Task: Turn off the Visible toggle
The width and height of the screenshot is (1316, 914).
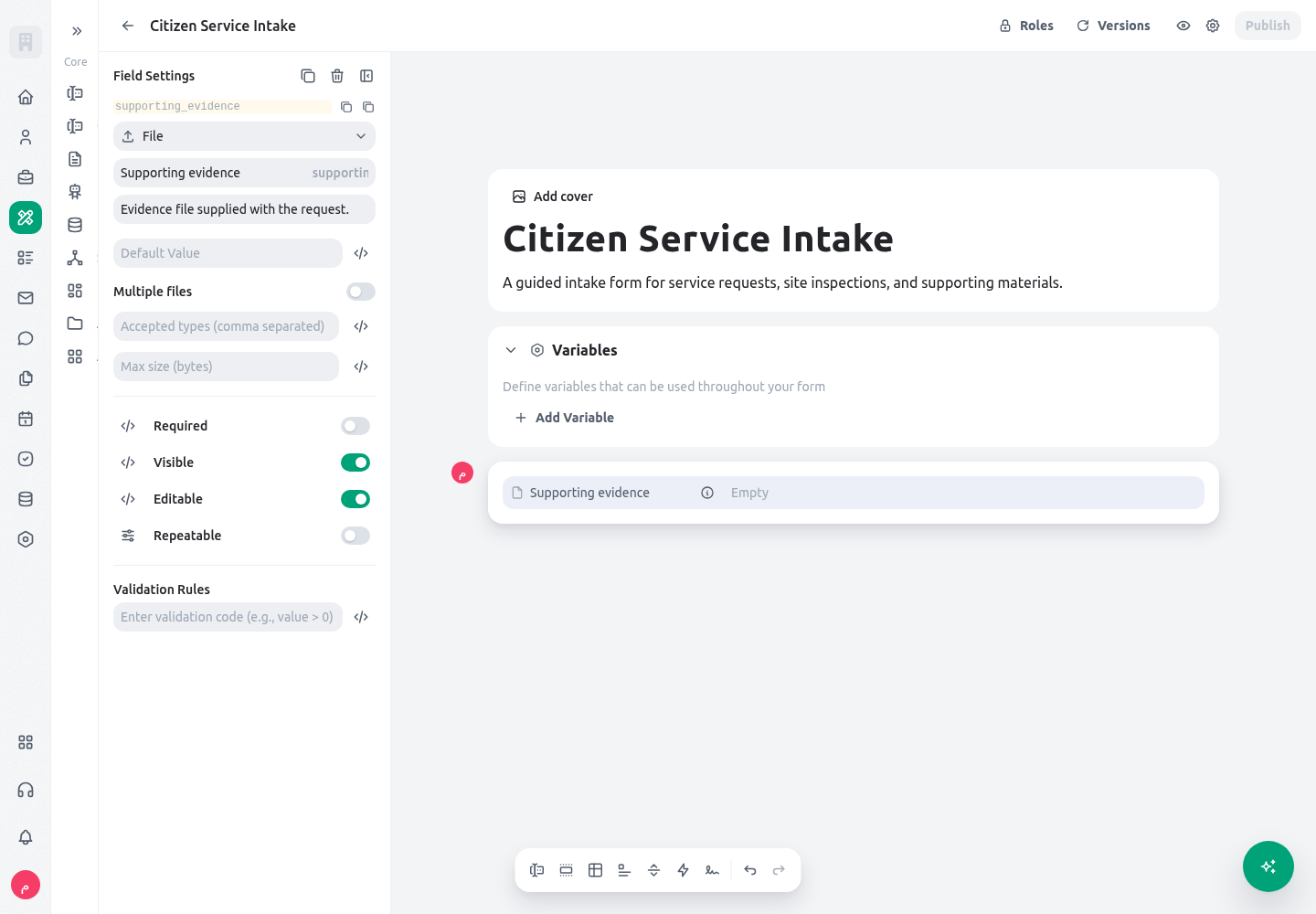Action: (x=356, y=462)
